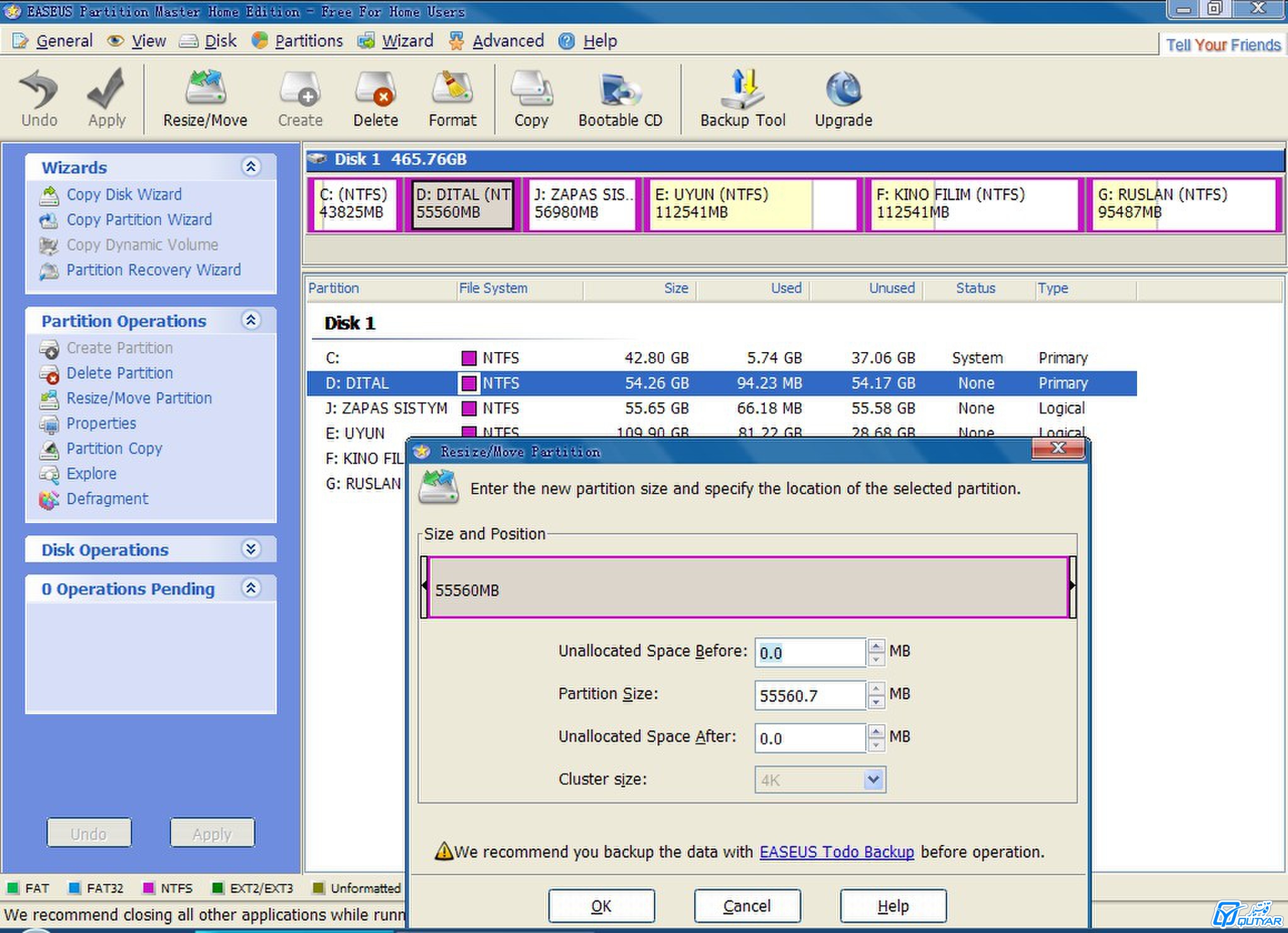Click the sidebar Apply button
The height and width of the screenshot is (933, 1288).
coord(212,834)
